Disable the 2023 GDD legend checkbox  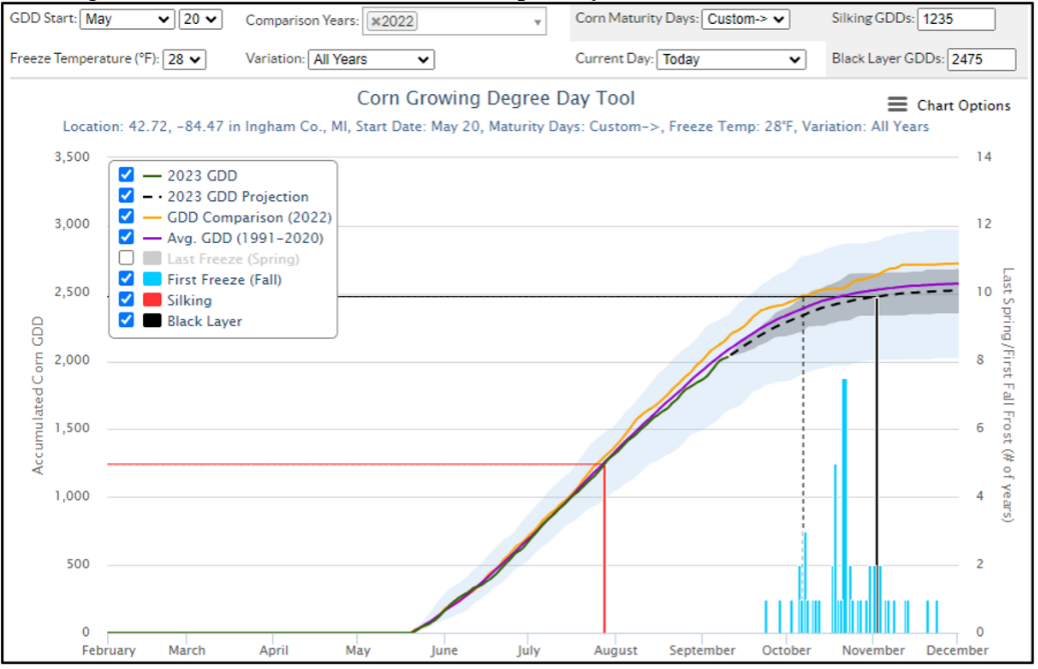coord(125,175)
